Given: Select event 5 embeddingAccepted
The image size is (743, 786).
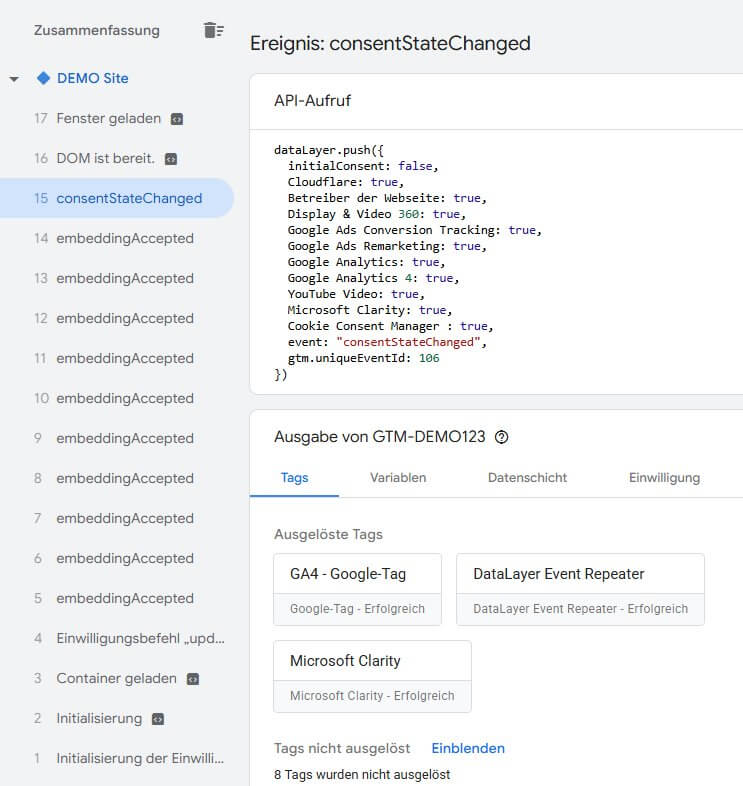Looking at the screenshot, I should click(x=117, y=599).
